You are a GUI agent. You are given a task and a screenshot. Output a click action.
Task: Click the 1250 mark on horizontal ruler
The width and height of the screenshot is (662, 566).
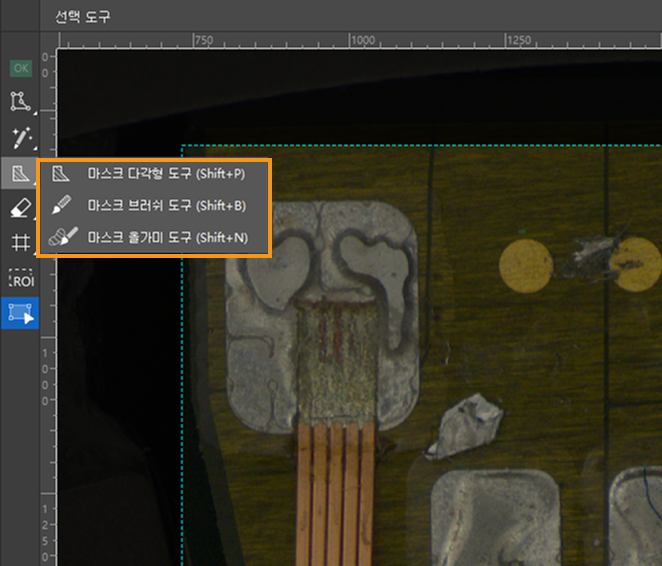[519, 40]
